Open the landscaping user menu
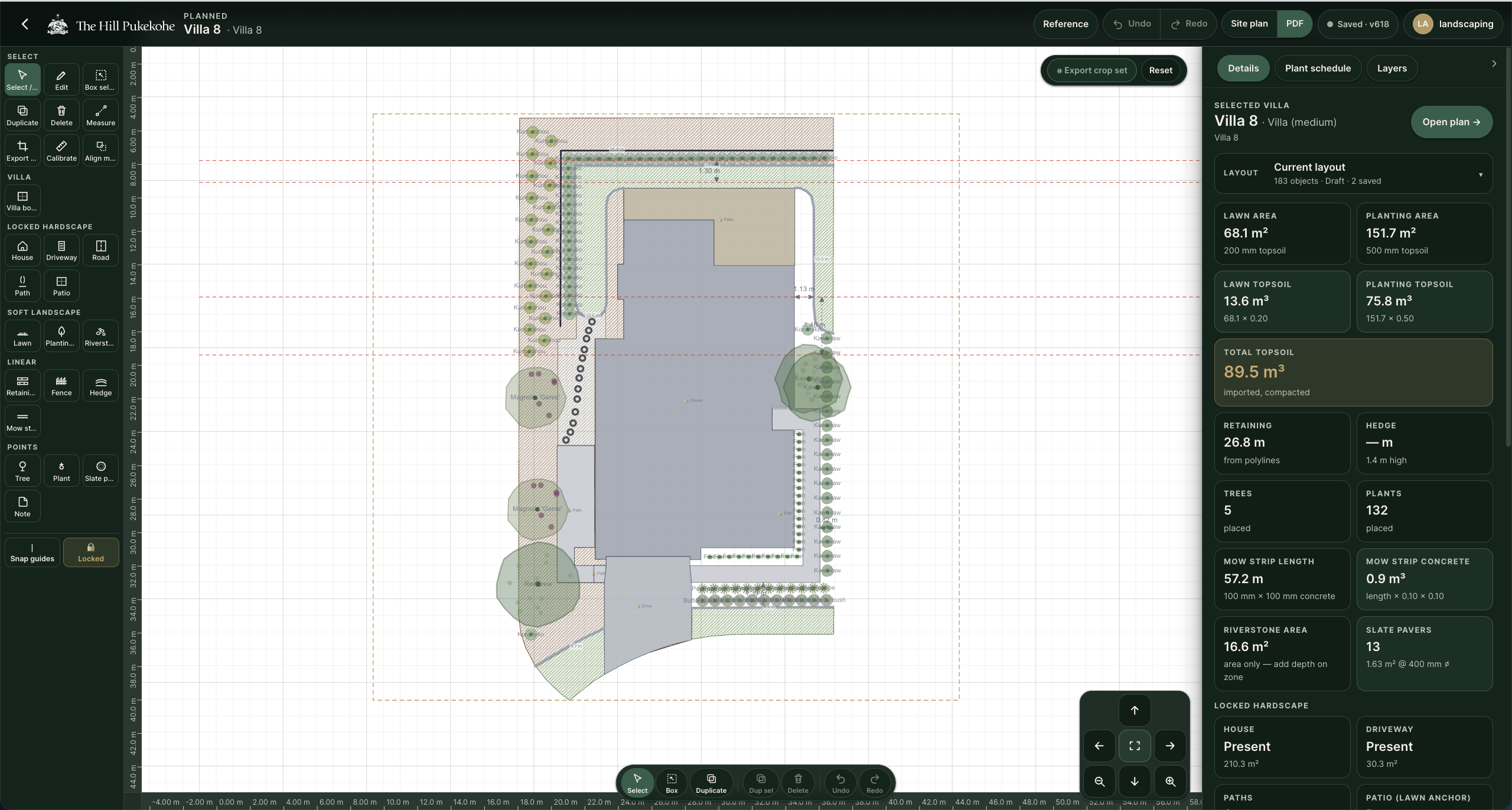The width and height of the screenshot is (1512, 810). point(1454,24)
